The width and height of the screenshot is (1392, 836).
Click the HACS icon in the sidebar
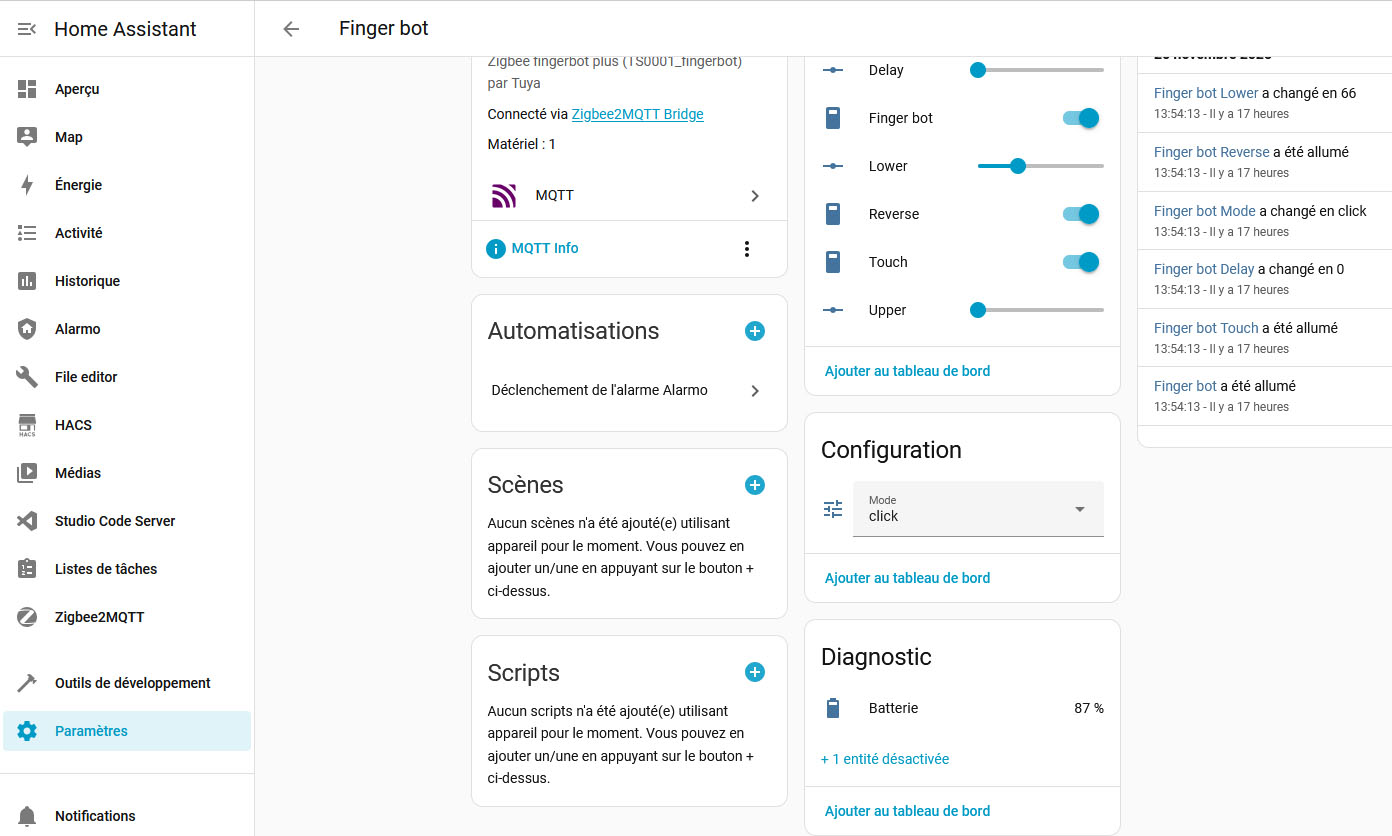pyautogui.click(x=27, y=425)
